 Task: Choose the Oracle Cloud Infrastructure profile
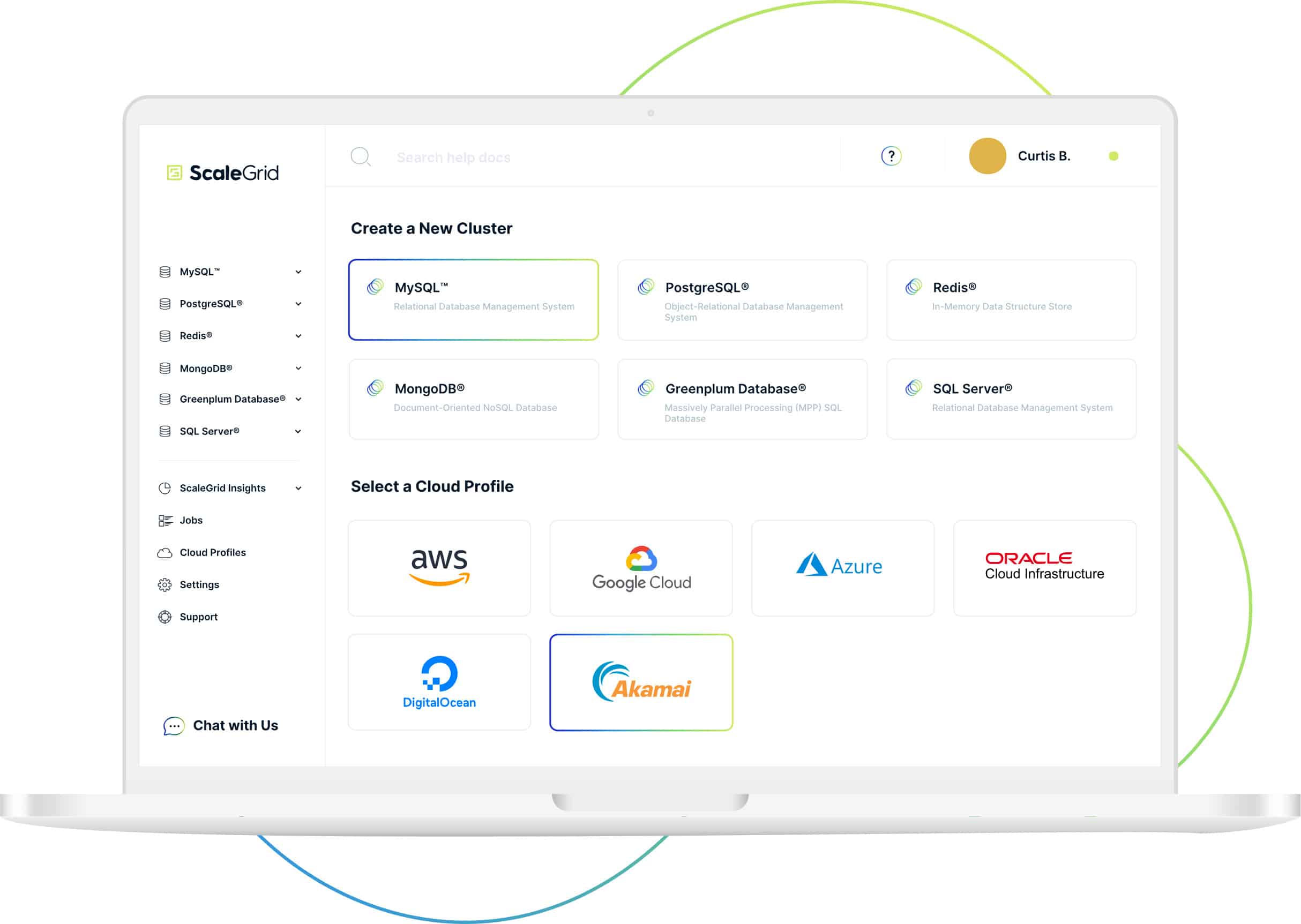pos(1045,568)
